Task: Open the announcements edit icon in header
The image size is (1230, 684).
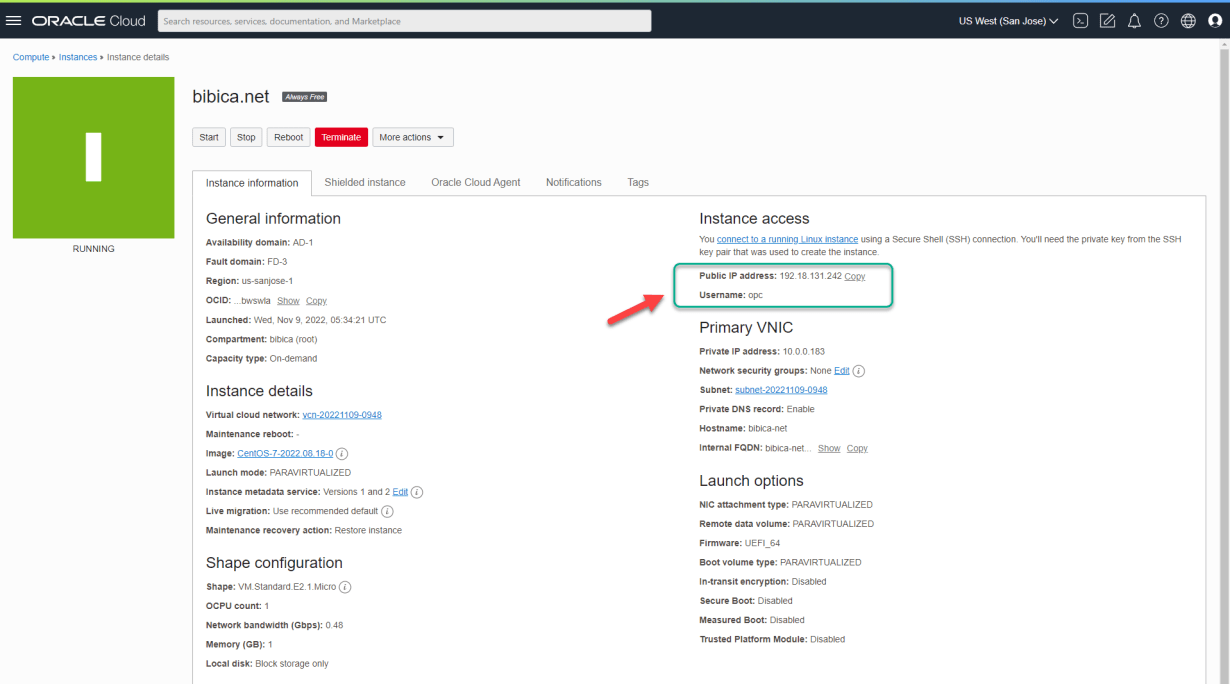Action: 1107,21
